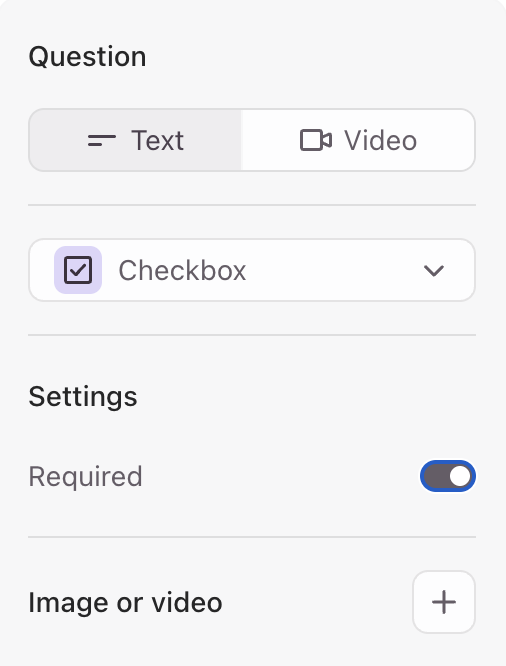Expand the chevron arrow next to Checkbox
506x666 pixels.
(x=434, y=271)
